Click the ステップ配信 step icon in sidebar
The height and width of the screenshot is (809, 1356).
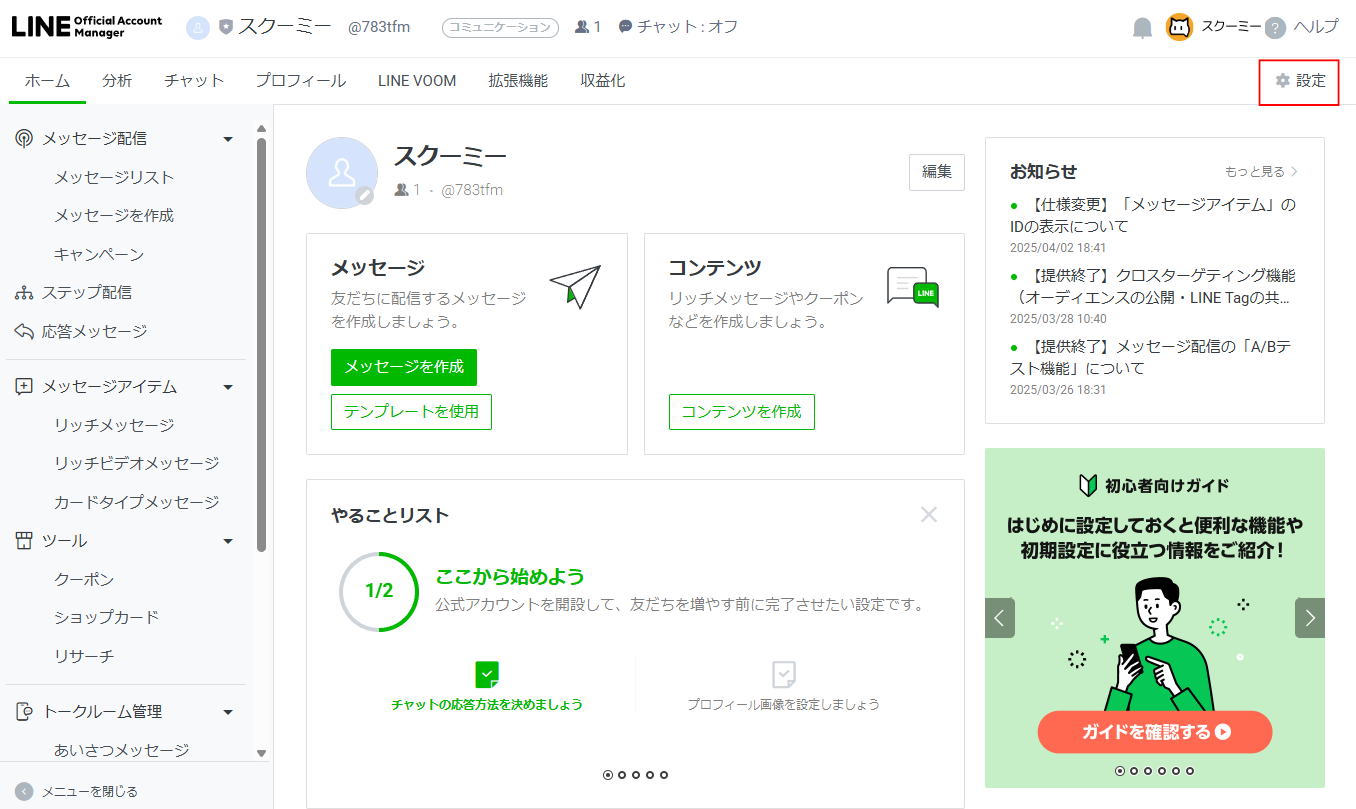24,293
